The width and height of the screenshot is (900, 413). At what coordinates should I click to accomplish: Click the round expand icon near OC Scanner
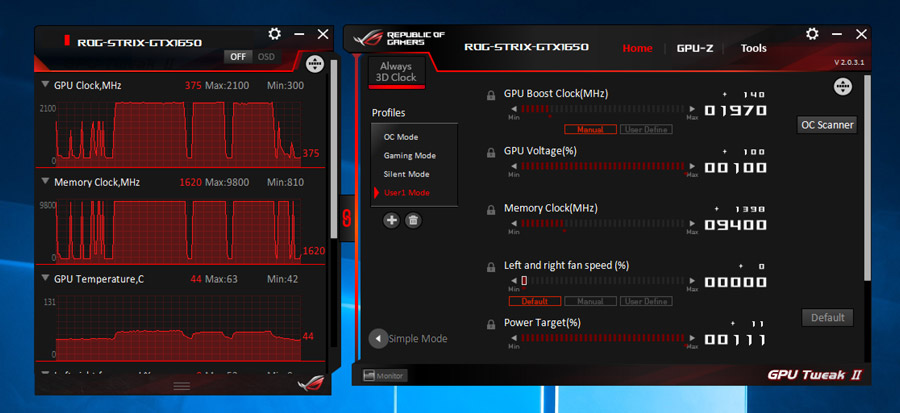[843, 87]
